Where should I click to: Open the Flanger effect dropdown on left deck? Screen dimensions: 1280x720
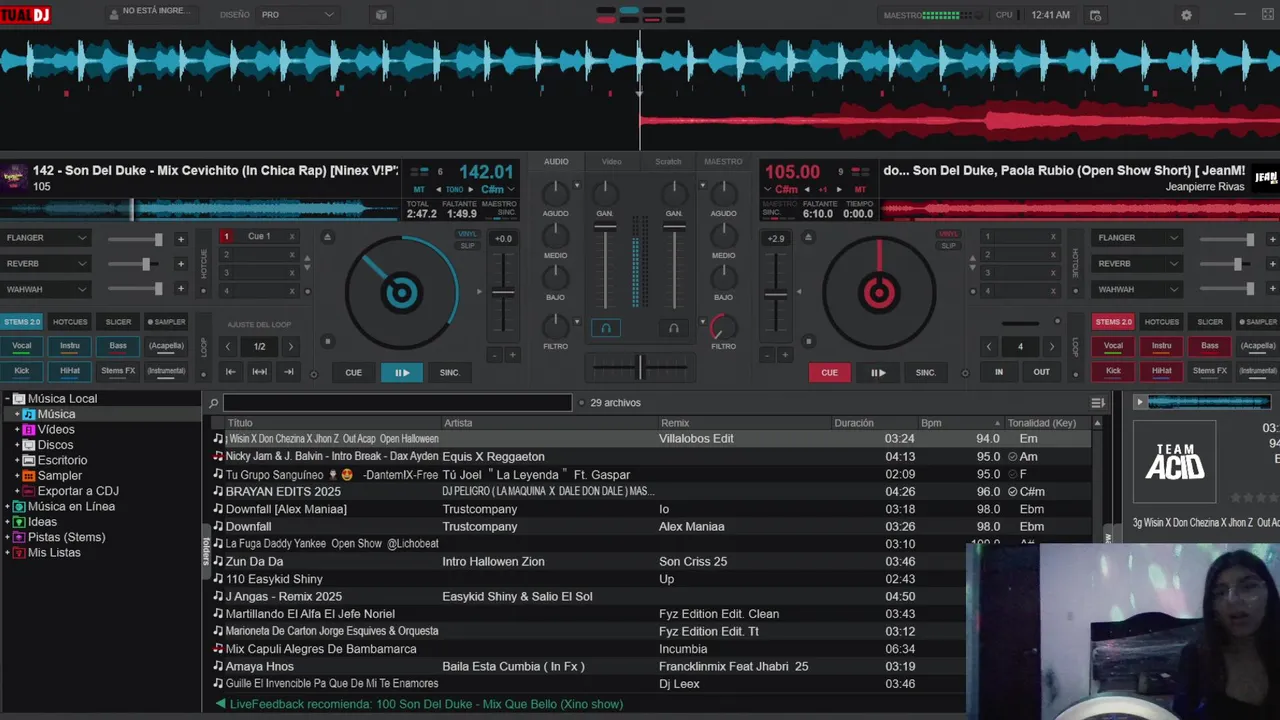(46, 238)
